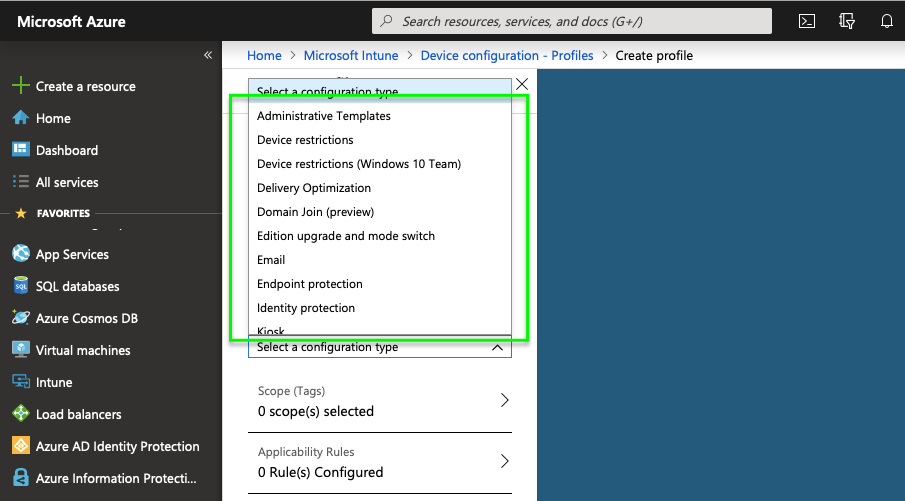Screen dimensions: 905x501
Task: Choose Email configuration type
Action: (x=380, y=260)
